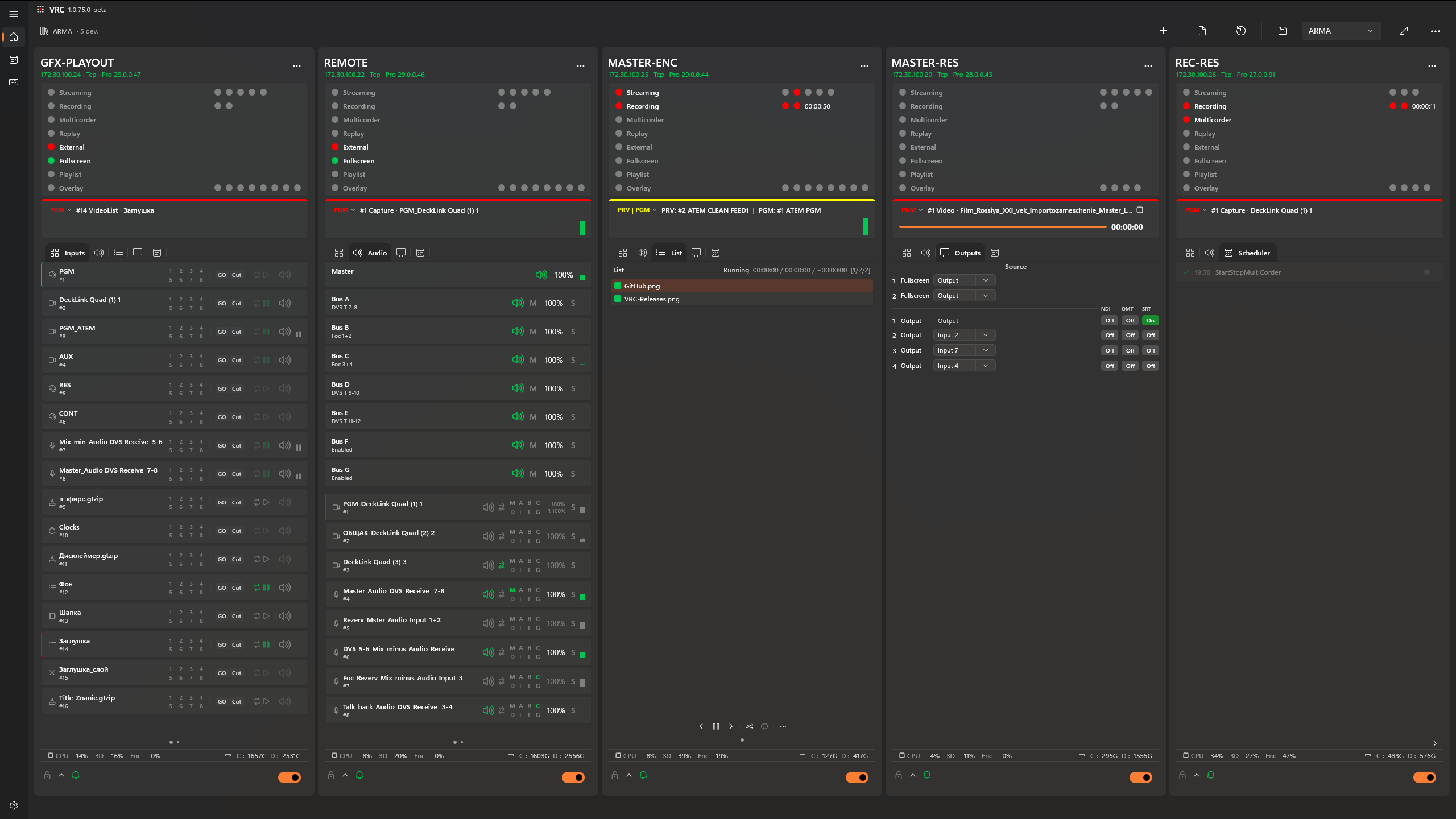Click the GO button on the PGM_ATEM input

tap(222, 332)
